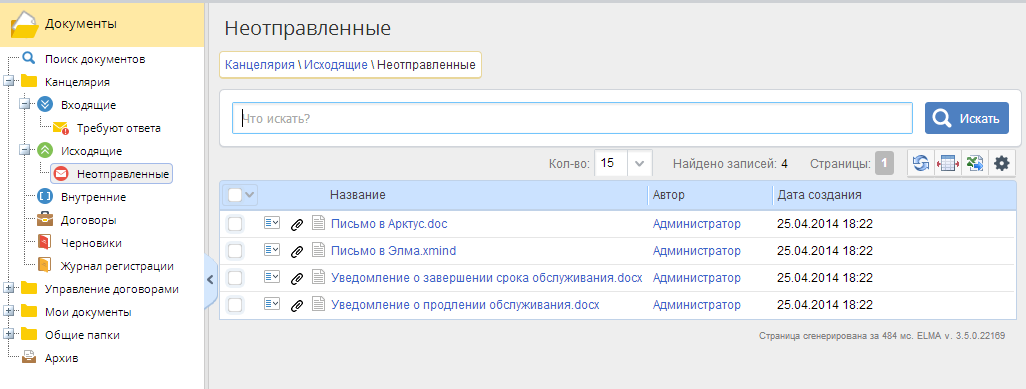1026x389 pixels.
Task: Click the fit column width icon
Action: 948,164
